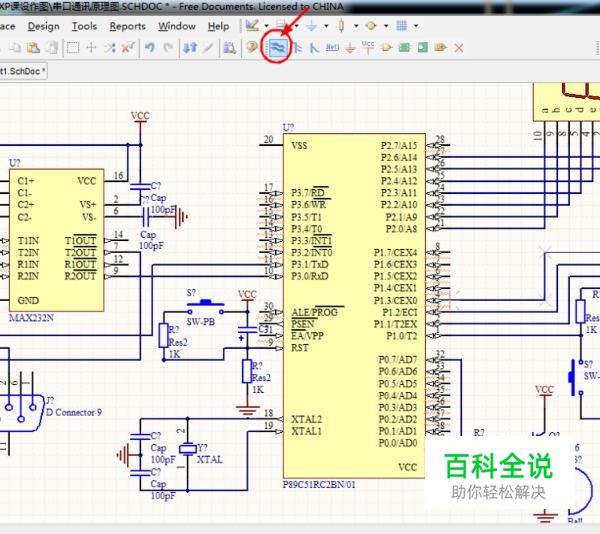This screenshot has height=534, width=600.
Task: Switch to the SchDoc document tab
Action: [23, 71]
